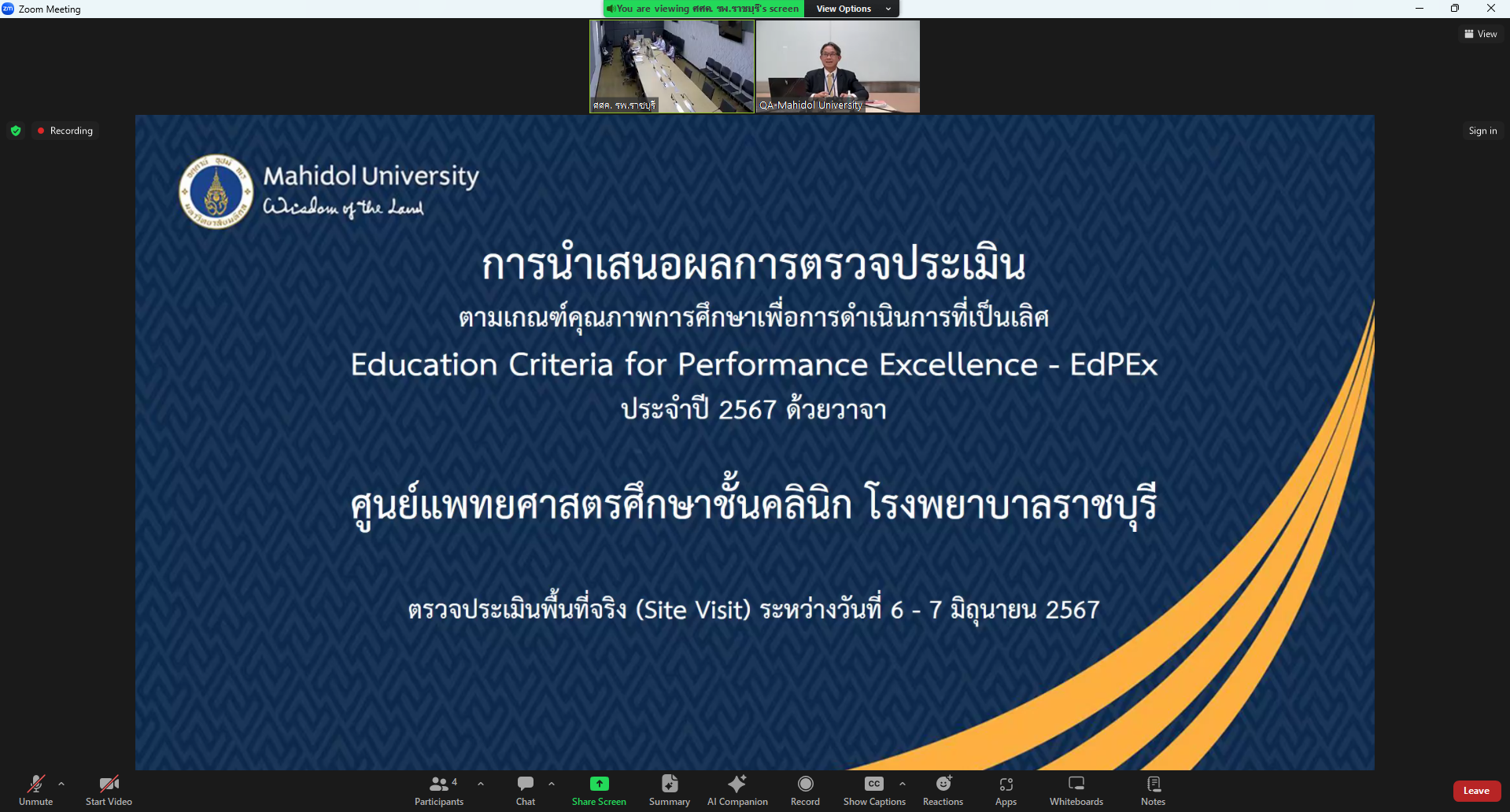Viewport: 1510px width, 812px height.
Task: Click the Zoom Meeting title bar icon
Action: coord(8,9)
